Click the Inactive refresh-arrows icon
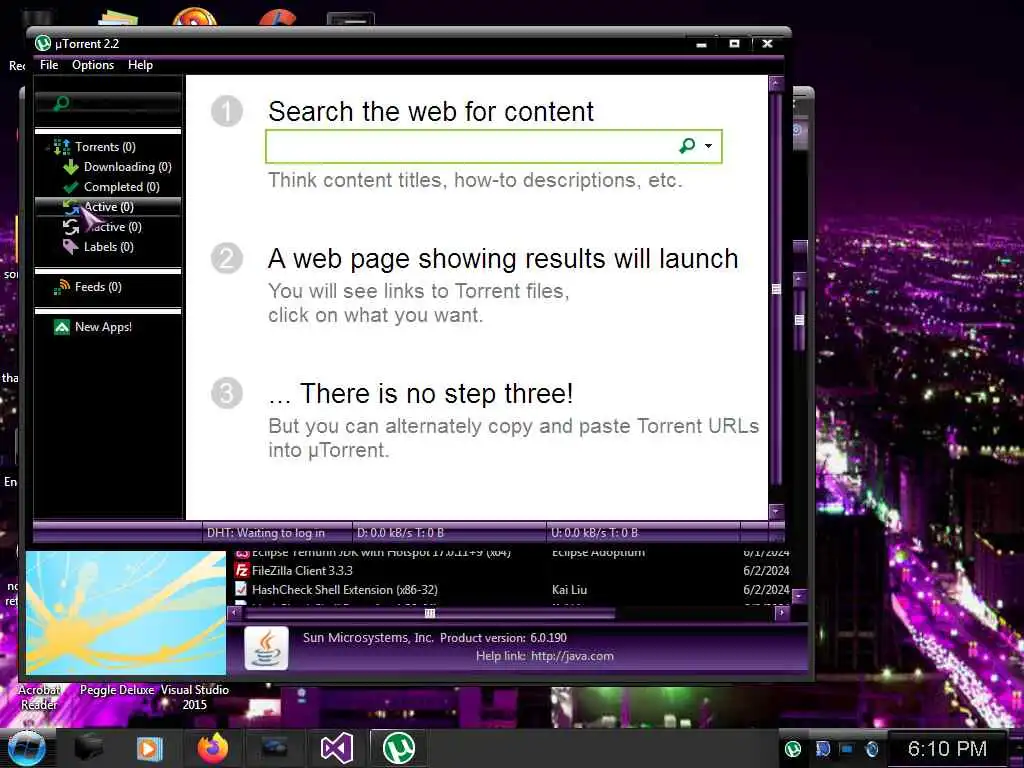Screen dimensions: 1024x768 pyautogui.click(x=71, y=227)
